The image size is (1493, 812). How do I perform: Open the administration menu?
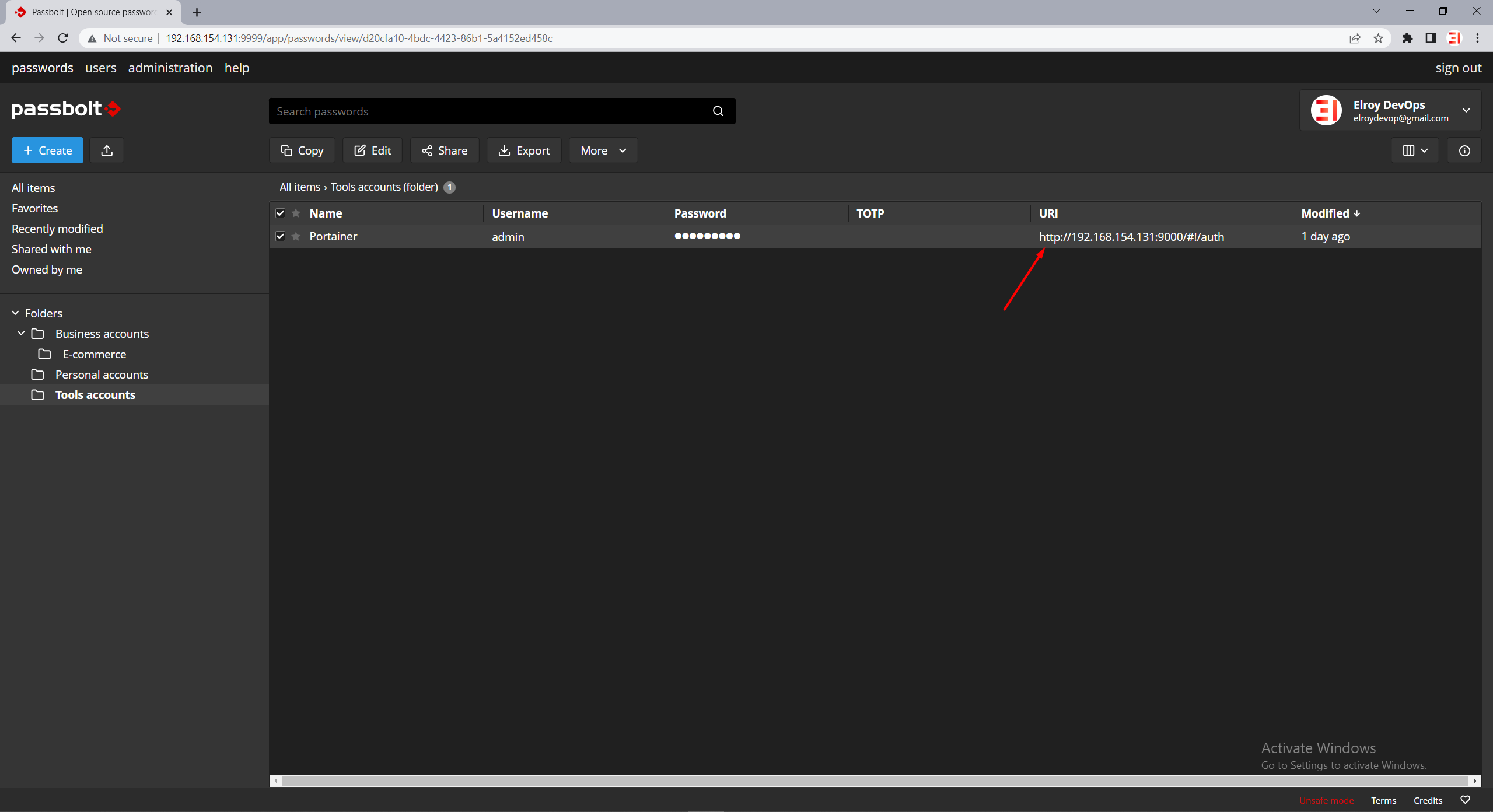(x=170, y=68)
